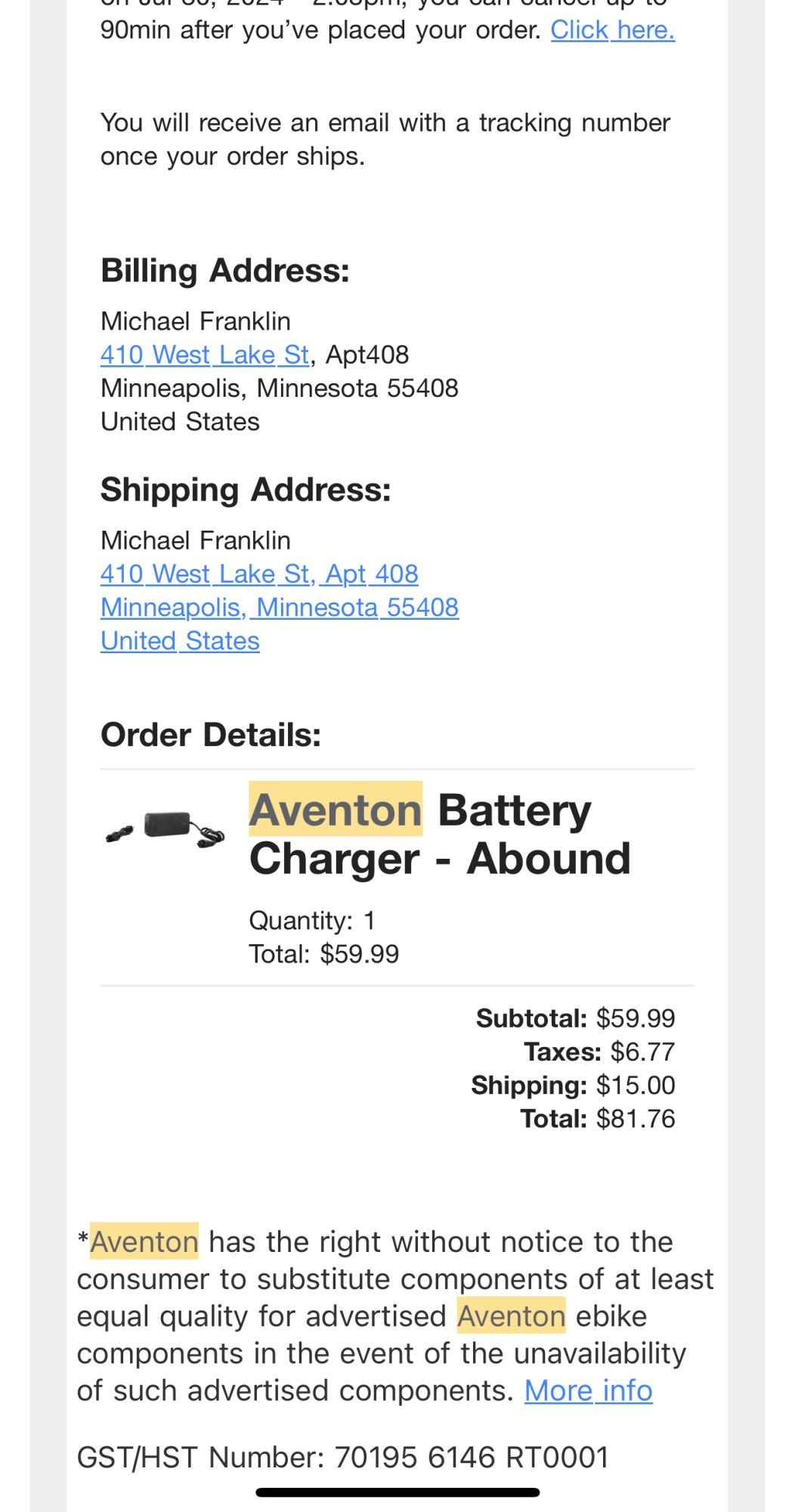Tap the 'United States' shipping address link
This screenshot has width=795, height=1512.
pos(180,640)
